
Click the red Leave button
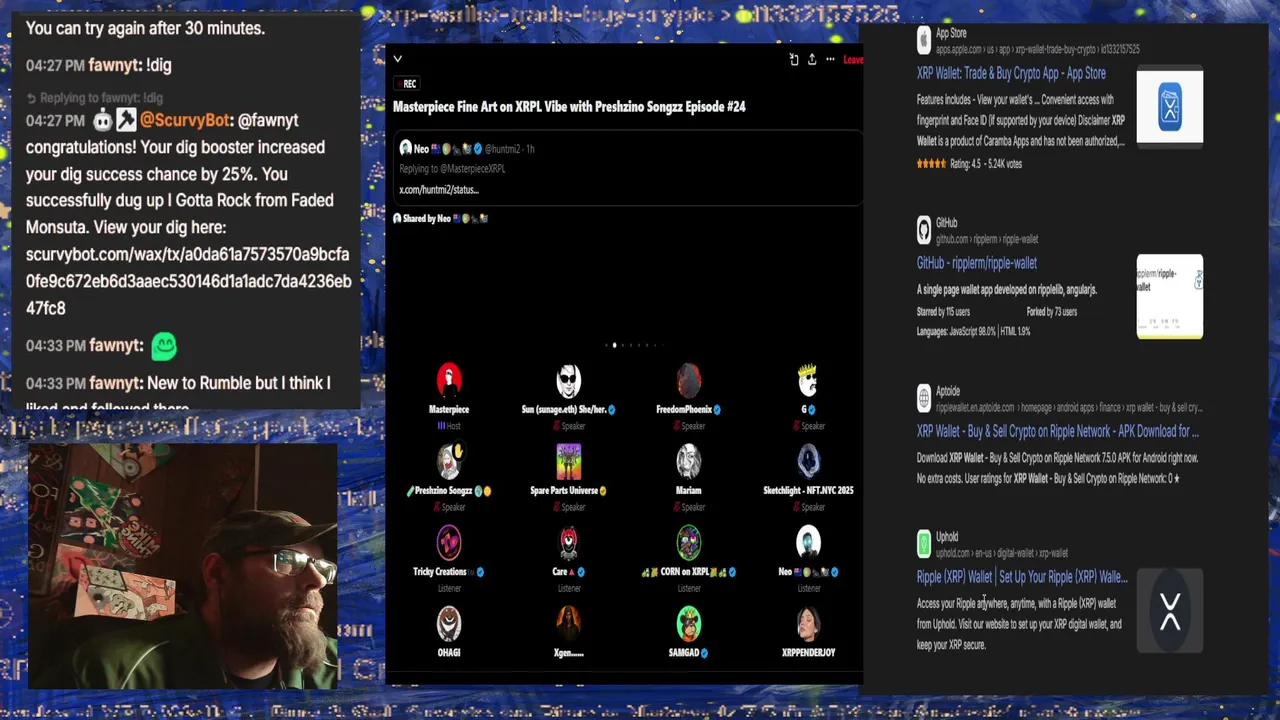(853, 59)
